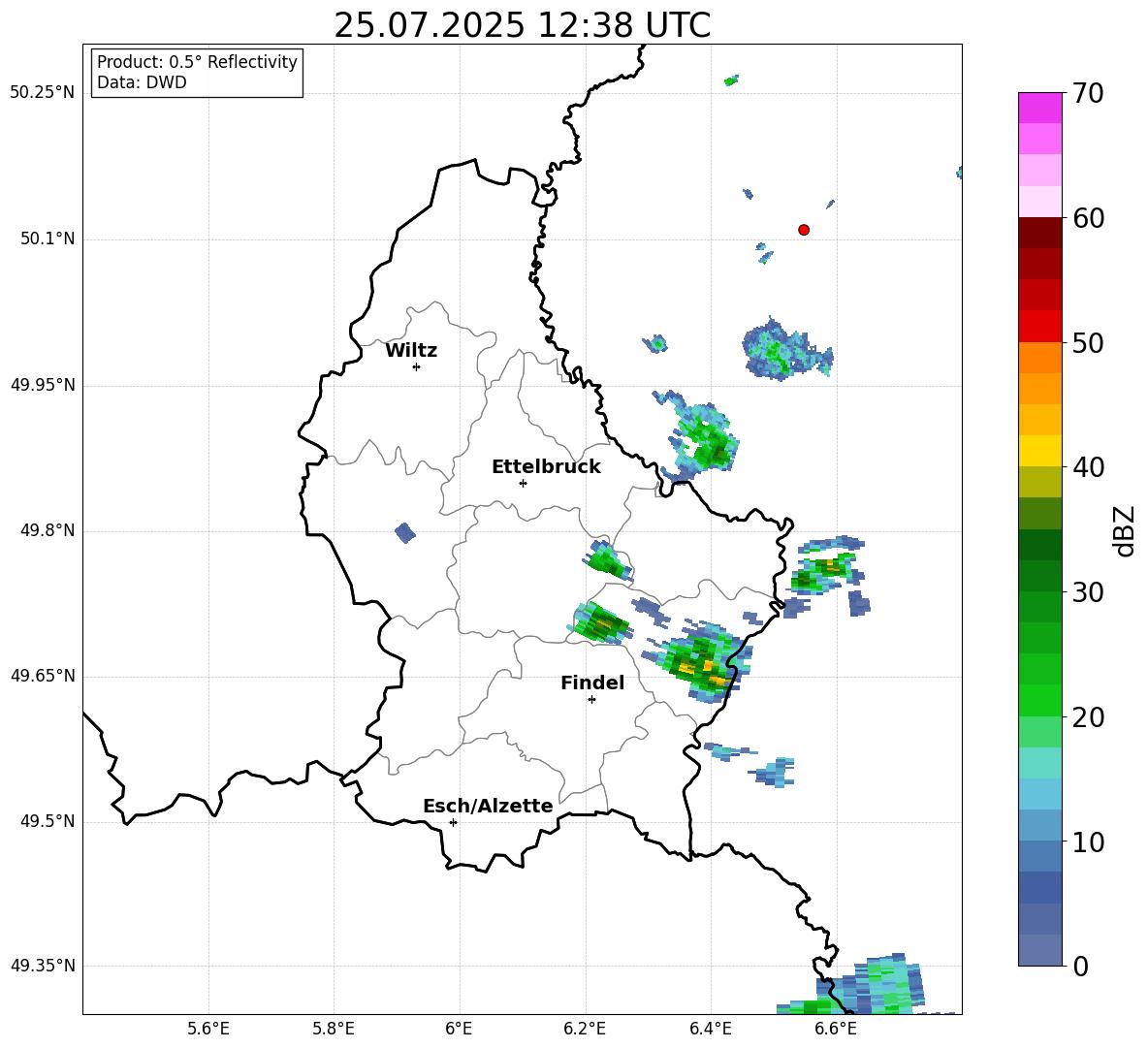Click the 49.95°N latitude label

(x=43, y=385)
